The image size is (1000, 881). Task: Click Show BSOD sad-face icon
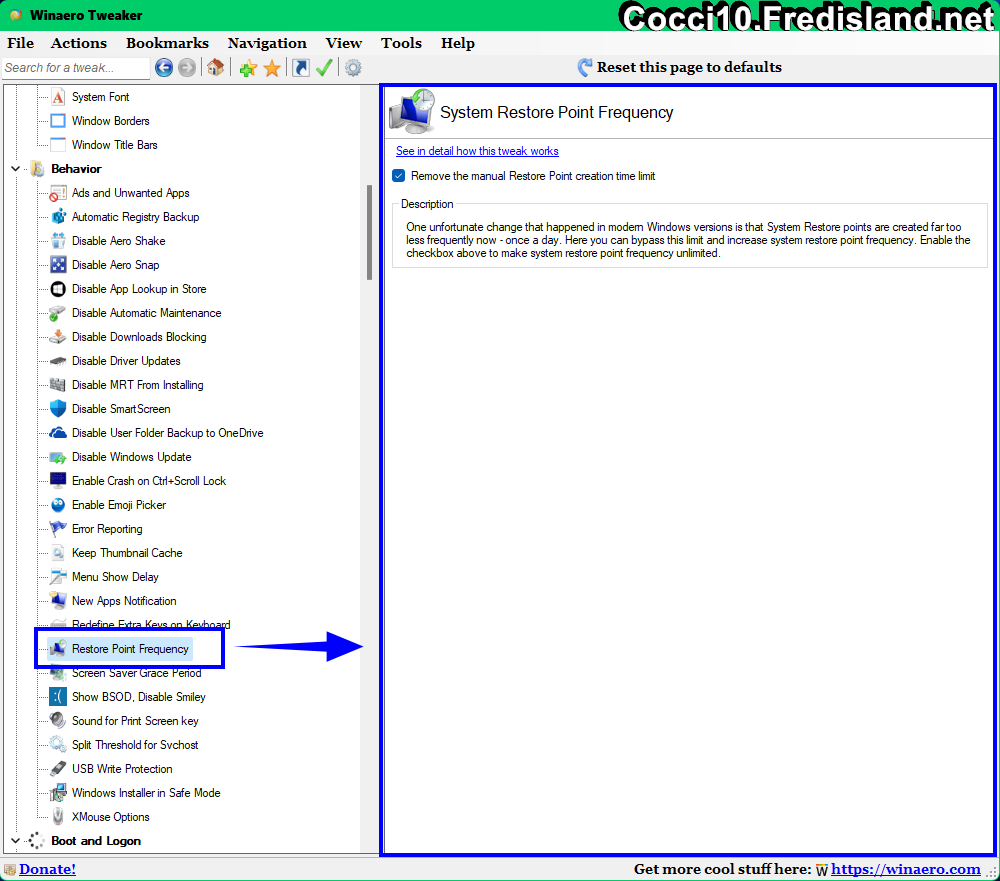pos(58,697)
